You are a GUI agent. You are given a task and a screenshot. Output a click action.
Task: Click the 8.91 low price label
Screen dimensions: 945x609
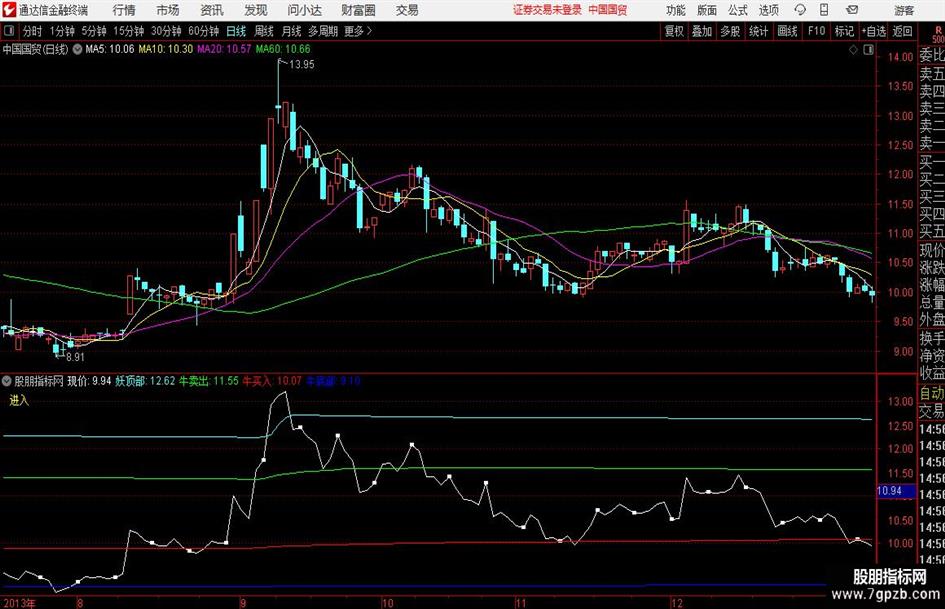(x=75, y=357)
